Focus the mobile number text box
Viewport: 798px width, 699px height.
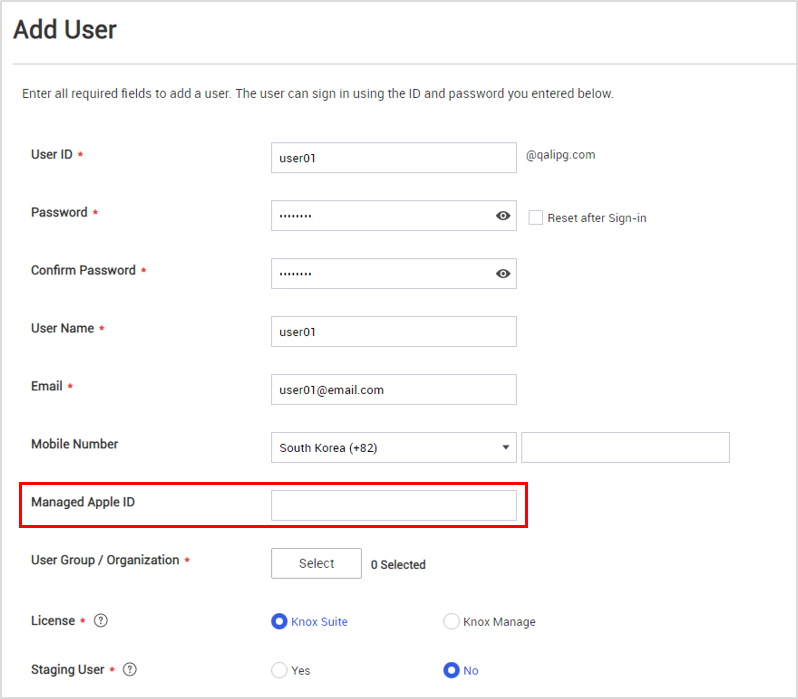coord(625,448)
